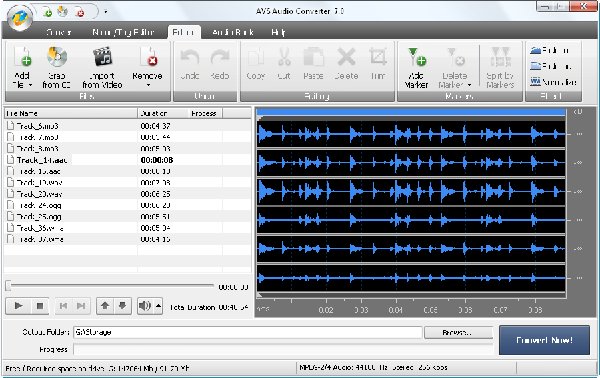Click Grab from CD icon
The image size is (600, 378).
pyautogui.click(x=57, y=57)
